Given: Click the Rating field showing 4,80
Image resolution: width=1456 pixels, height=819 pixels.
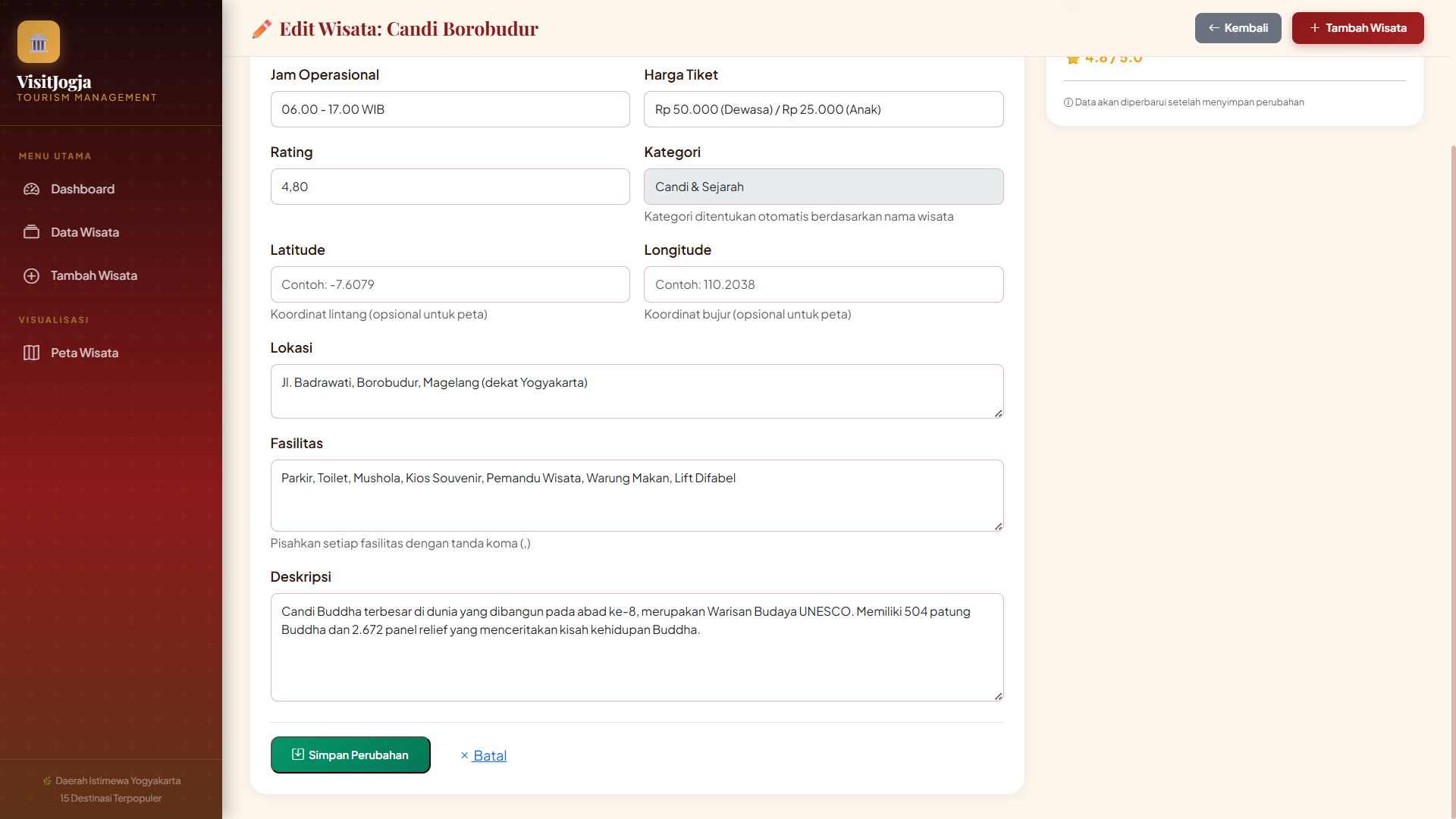Looking at the screenshot, I should pyautogui.click(x=450, y=187).
